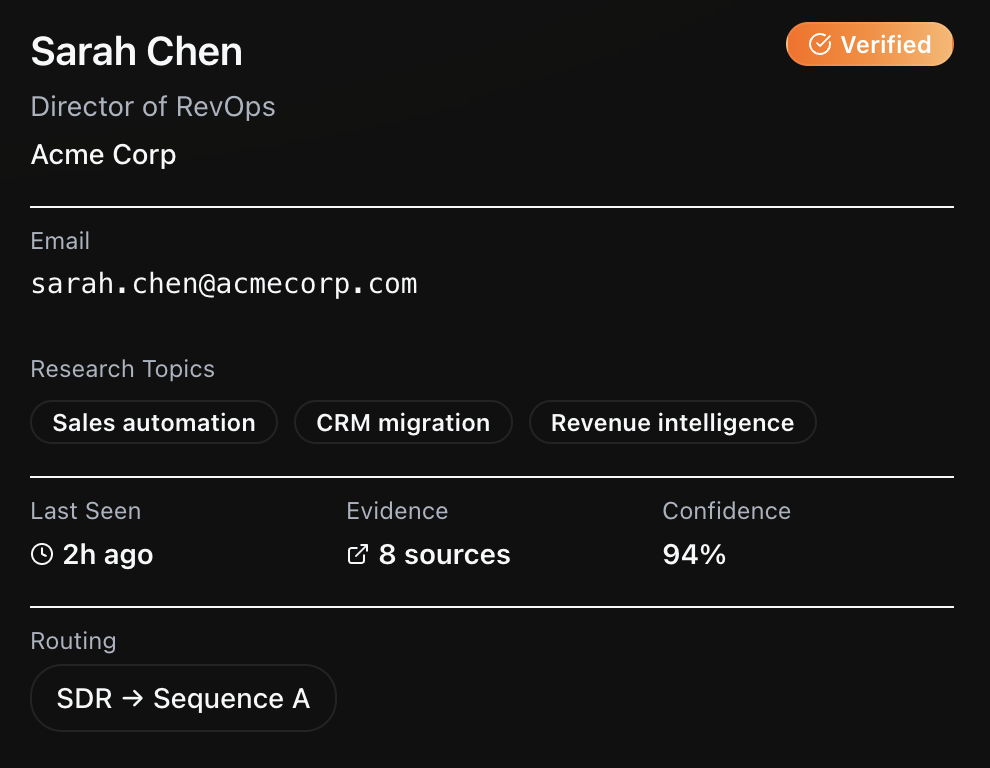This screenshot has width=990, height=768.
Task: Click the Confidence column label
Action: click(726, 511)
